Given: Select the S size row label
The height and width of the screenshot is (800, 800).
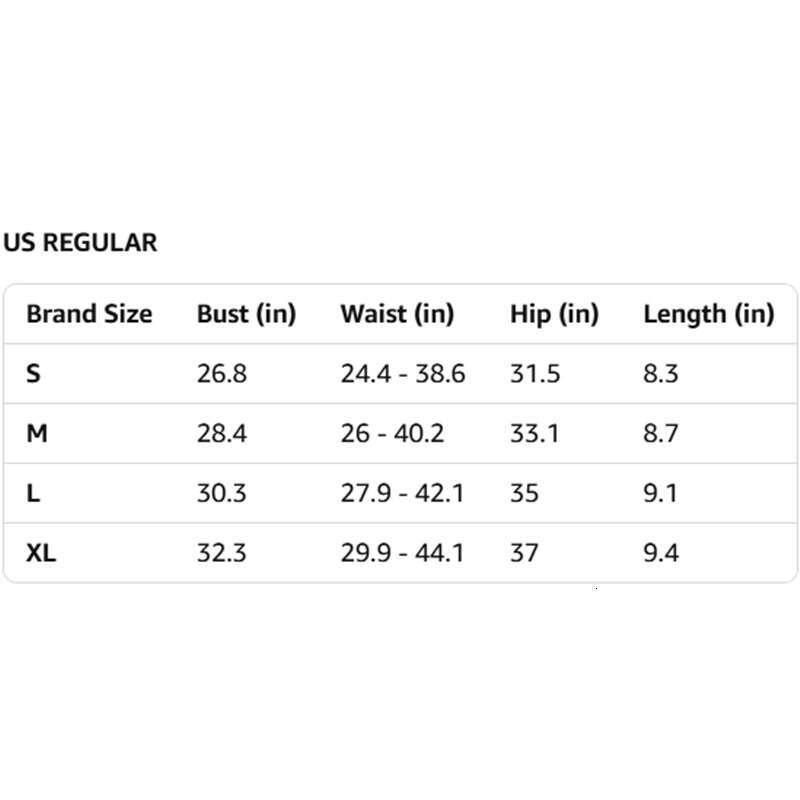Looking at the screenshot, I should (x=33, y=373).
